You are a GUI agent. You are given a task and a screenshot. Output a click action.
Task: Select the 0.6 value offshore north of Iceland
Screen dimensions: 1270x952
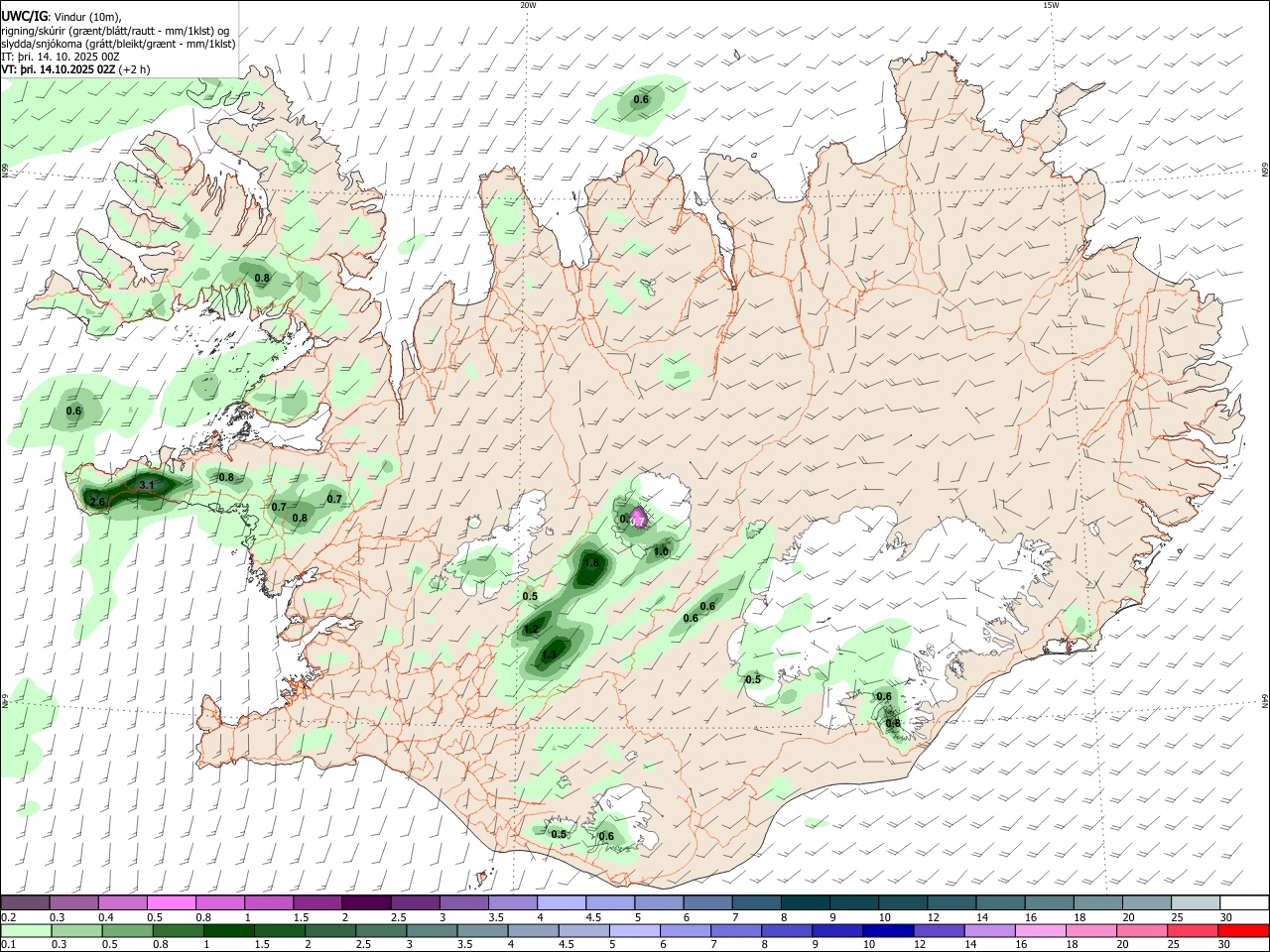tap(641, 99)
